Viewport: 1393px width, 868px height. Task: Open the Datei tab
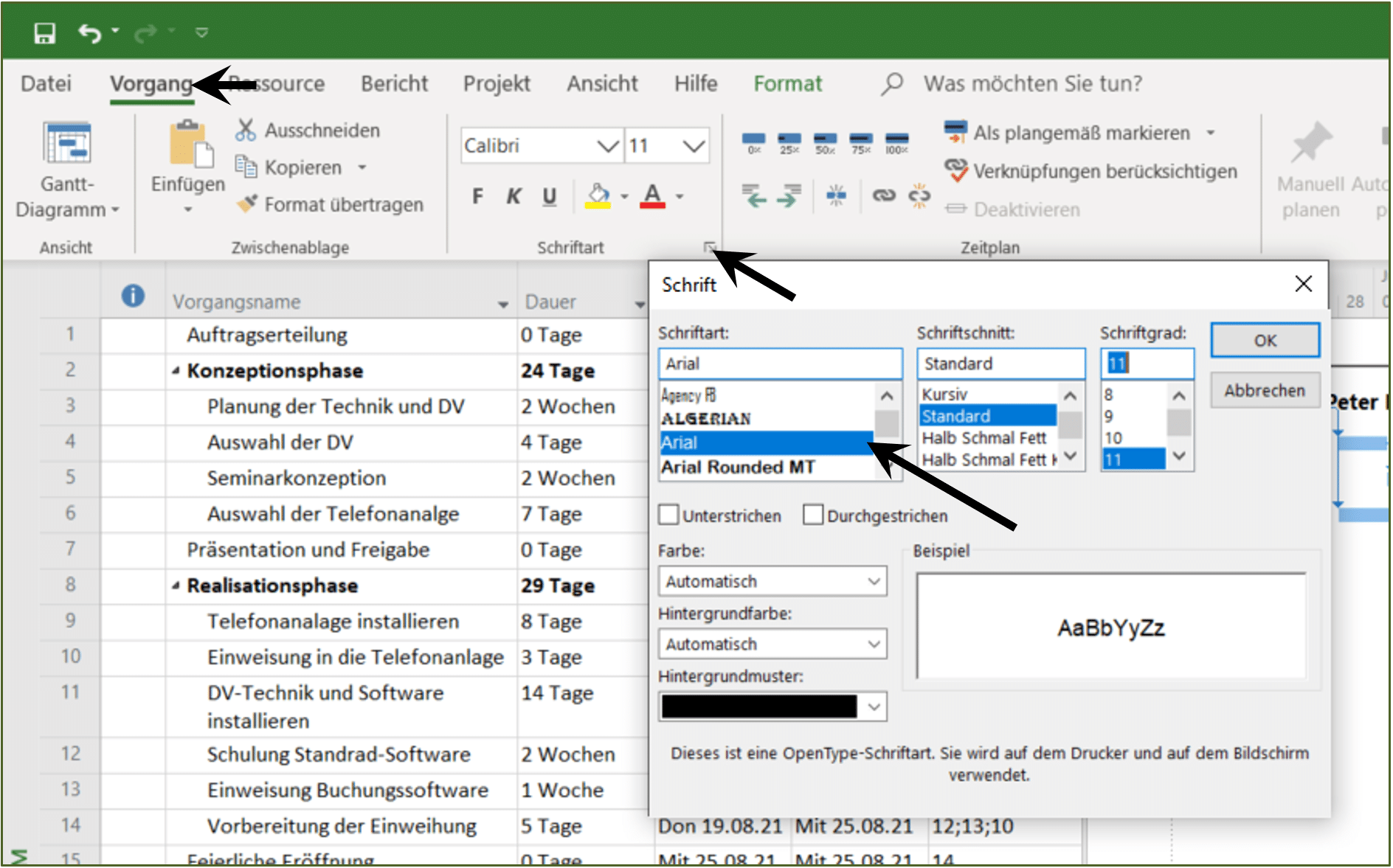[46, 83]
